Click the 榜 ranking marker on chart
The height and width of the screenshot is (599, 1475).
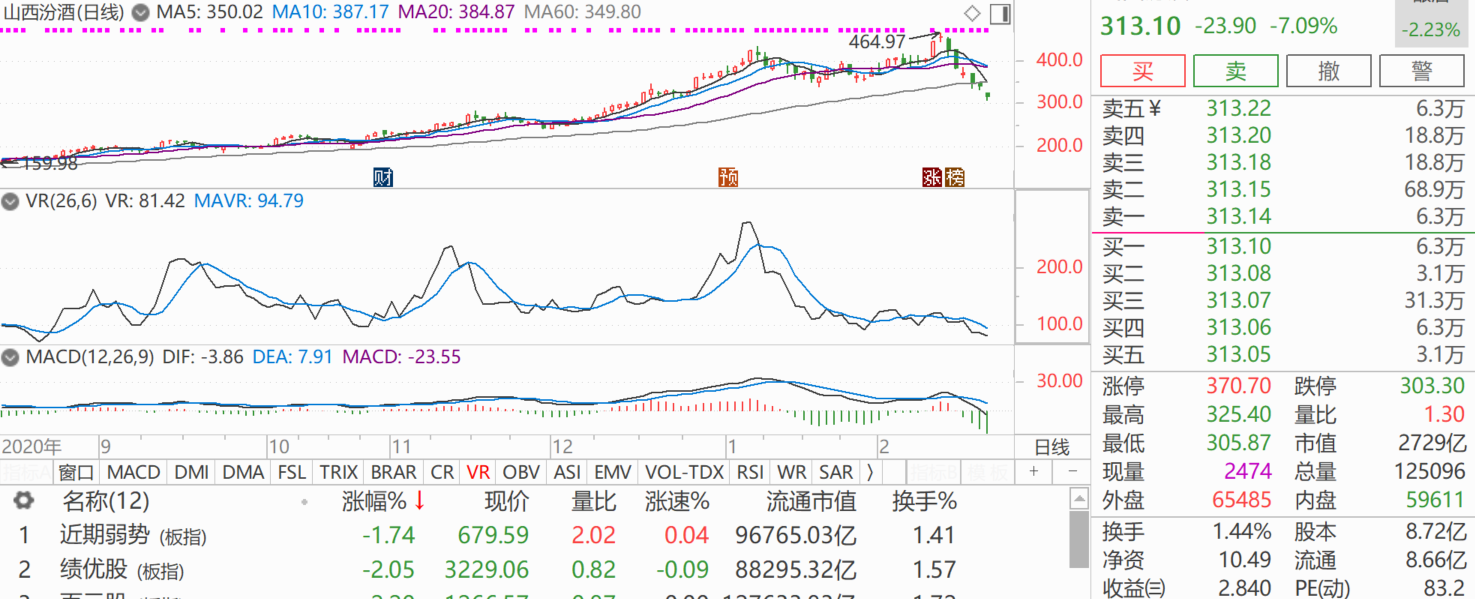954,177
